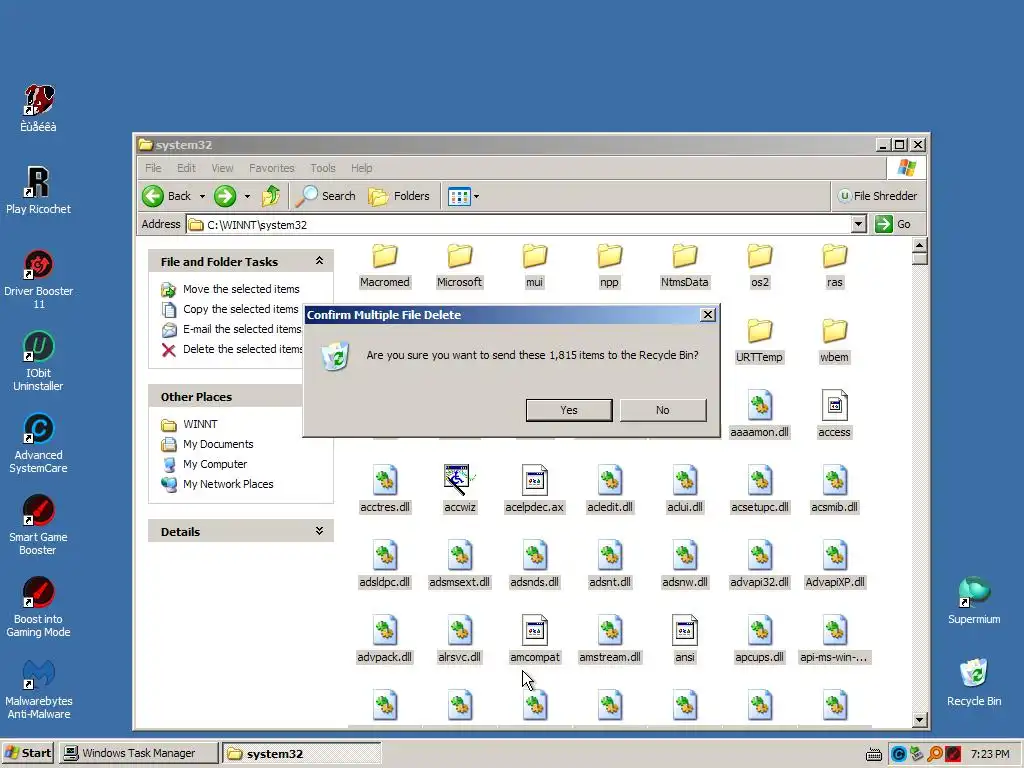Launch the File Shredder toolbar button
1024x768 pixels.
tap(877, 196)
